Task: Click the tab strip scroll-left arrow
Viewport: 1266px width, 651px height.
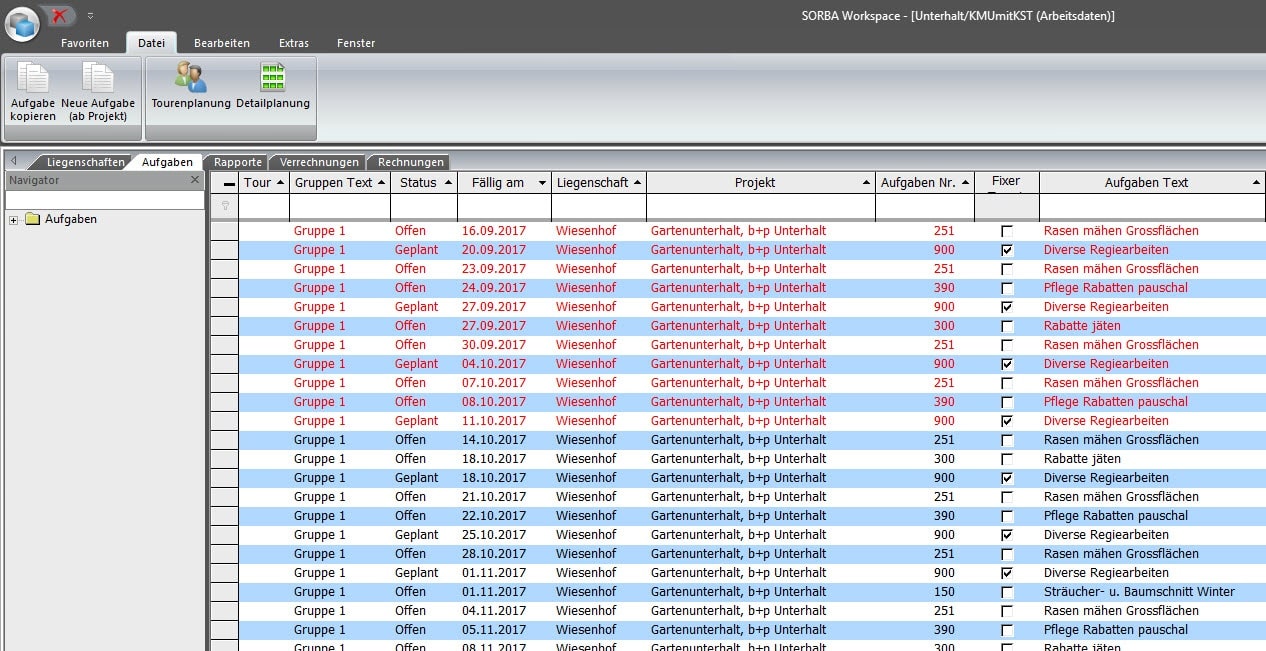Action: point(14,160)
